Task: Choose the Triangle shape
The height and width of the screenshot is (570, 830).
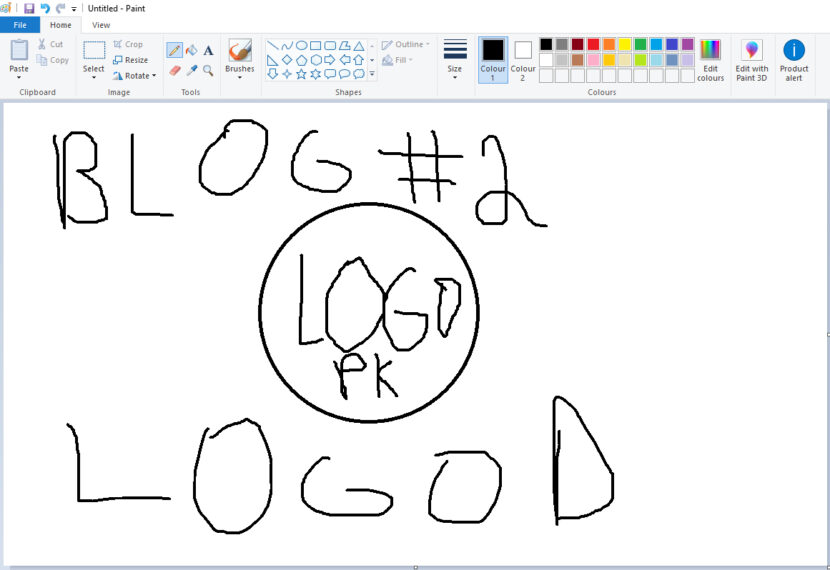Action: [358, 46]
